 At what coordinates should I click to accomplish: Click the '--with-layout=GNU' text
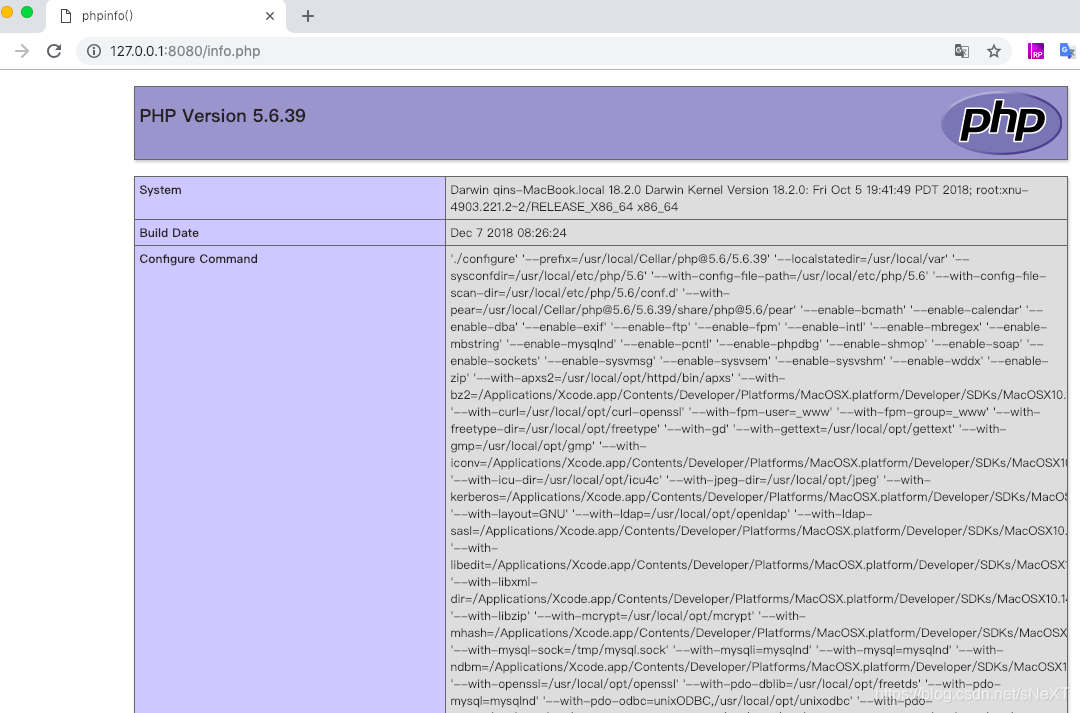click(x=509, y=514)
